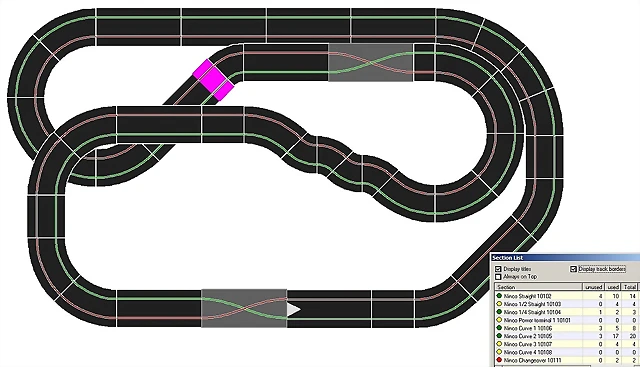Click green status dot for Ninco 1/4 Straight
Screen dimensions: 640x367
click(499, 312)
